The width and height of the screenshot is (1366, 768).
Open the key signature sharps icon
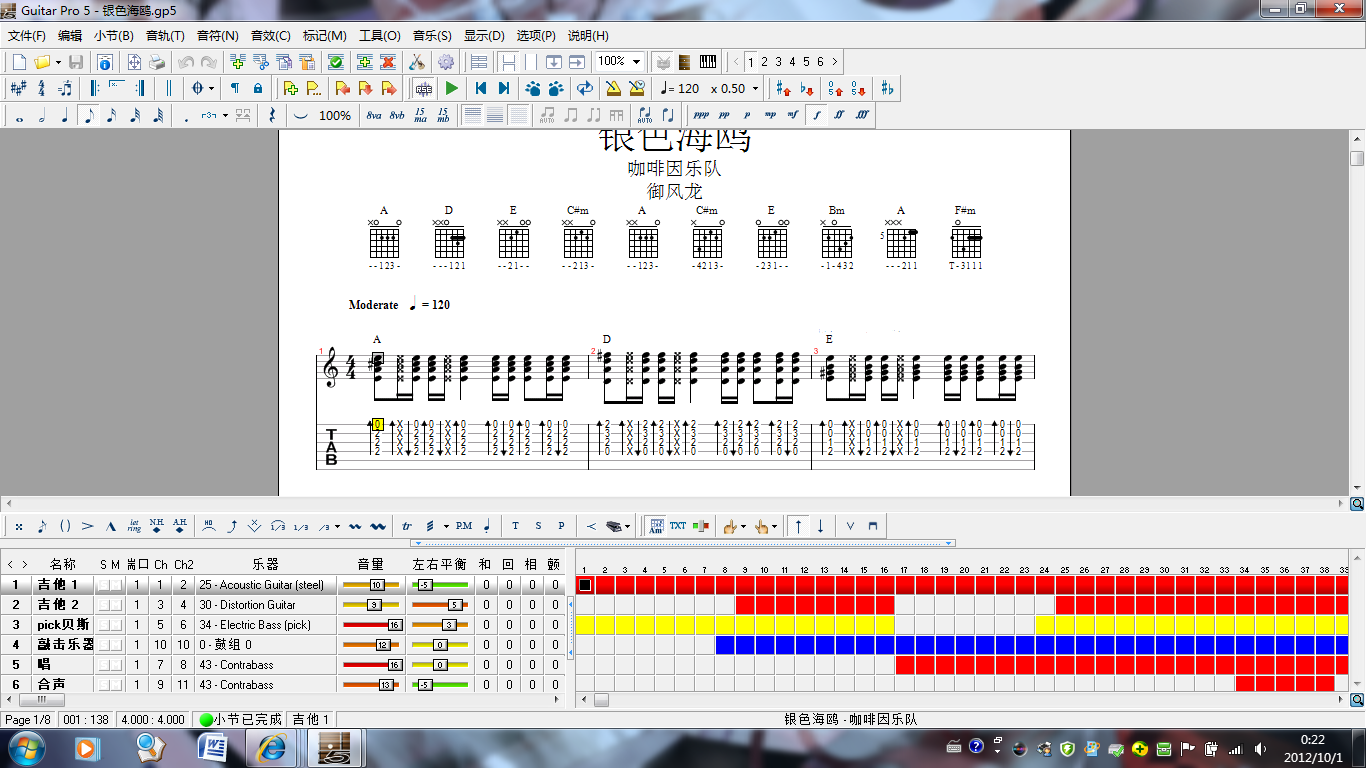[19, 88]
